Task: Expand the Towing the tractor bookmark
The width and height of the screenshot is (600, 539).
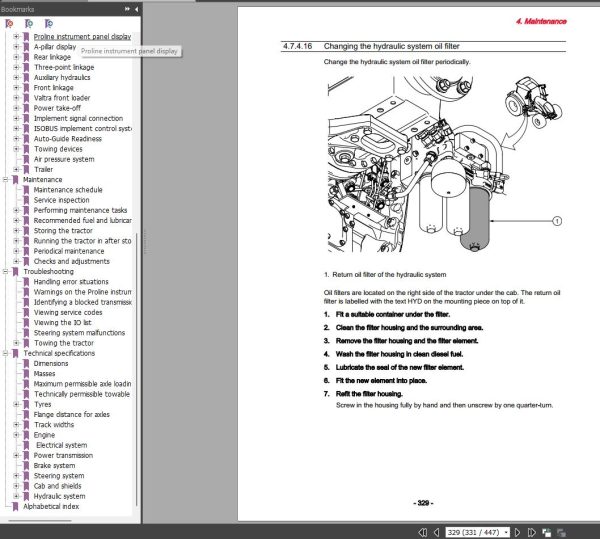Action: (x=16, y=343)
